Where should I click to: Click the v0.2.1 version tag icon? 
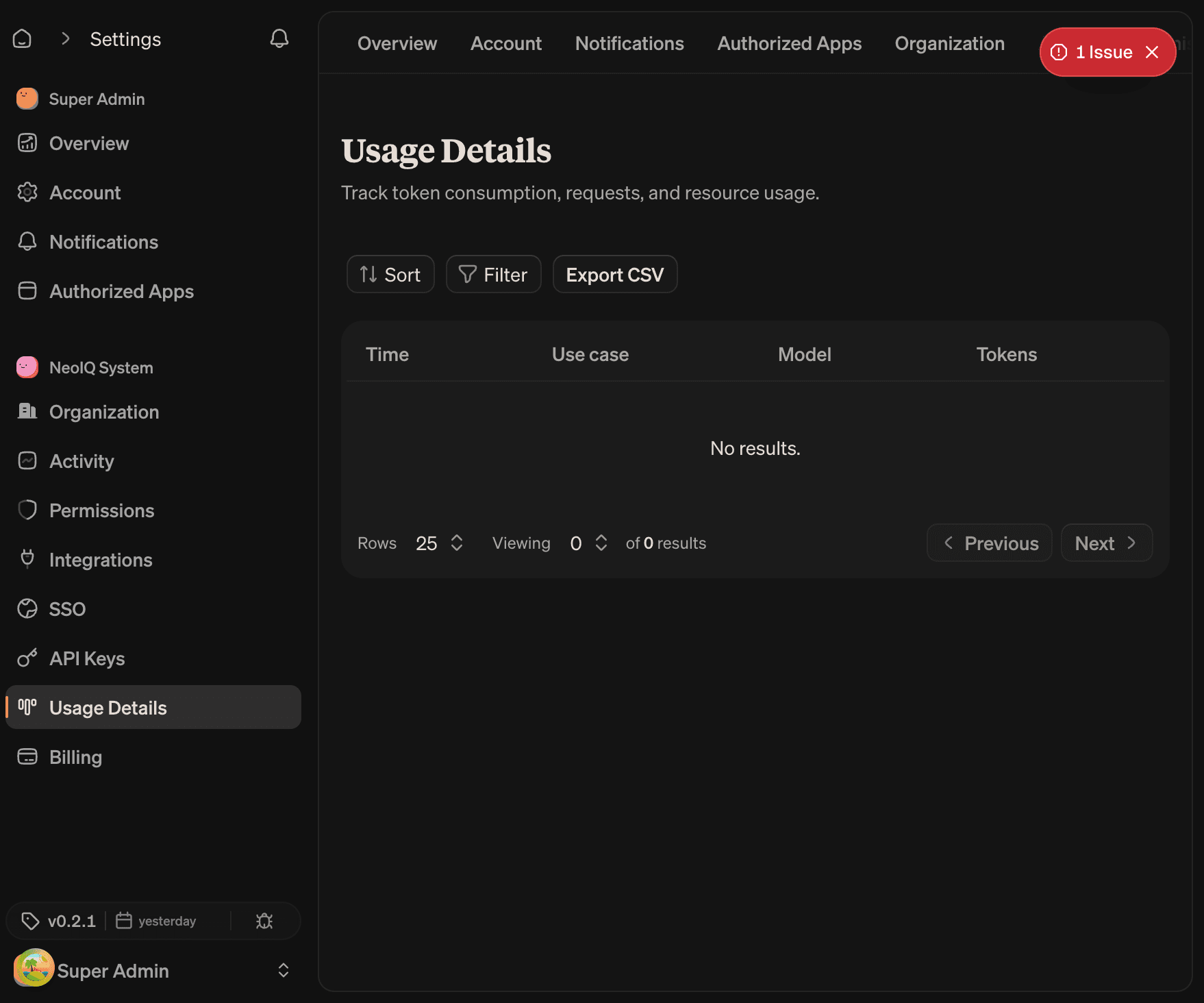30,921
